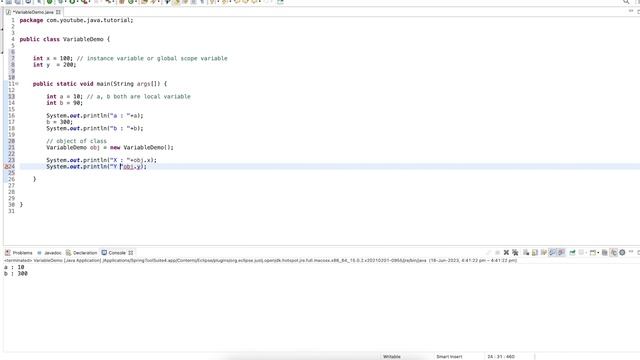Click the 'b : 300' console output line

16,273
